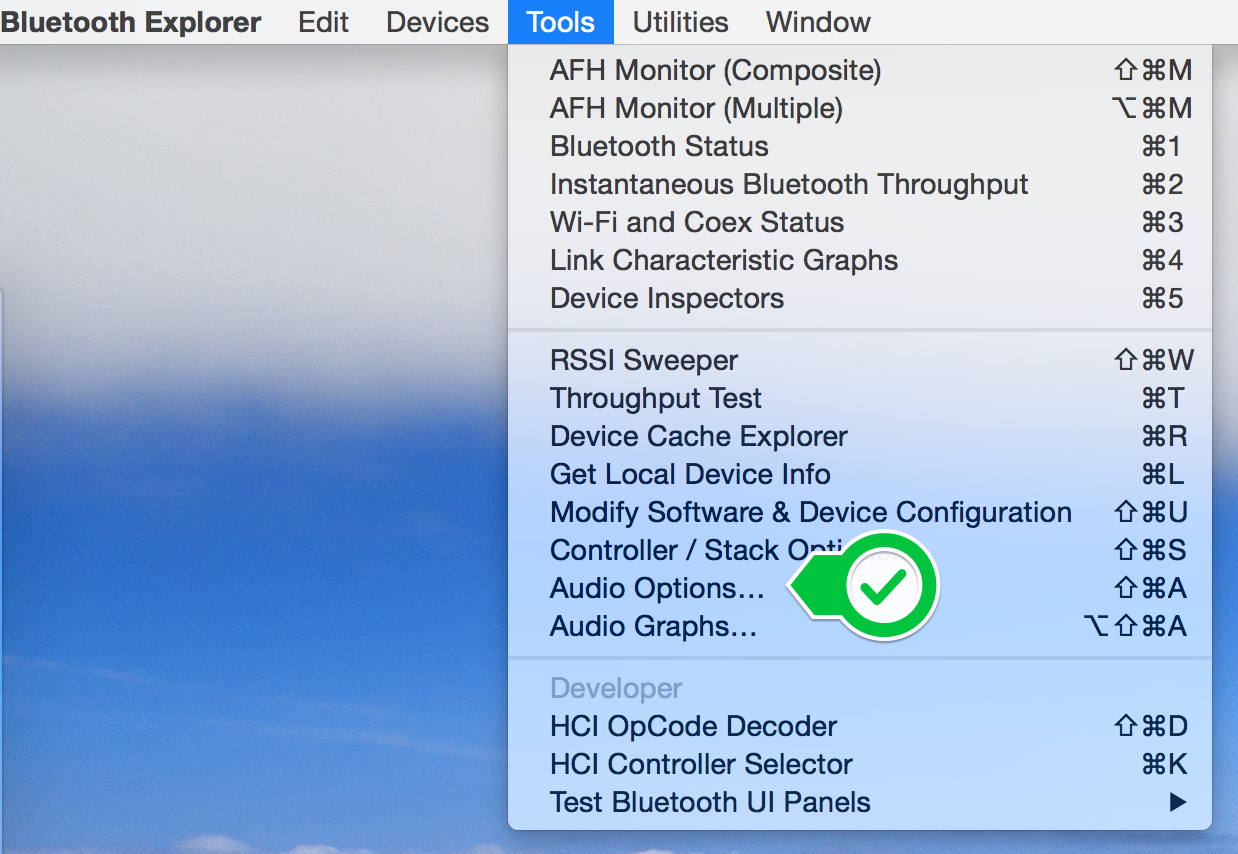
Task: Select AFH Monitor (Multiple)
Action: [x=860, y=108]
